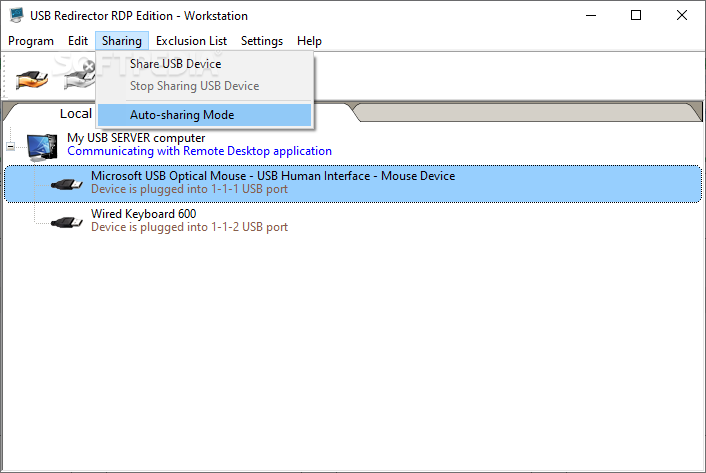The image size is (706, 473).
Task: Select My USB SERVER computer entry
Action: (x=136, y=138)
